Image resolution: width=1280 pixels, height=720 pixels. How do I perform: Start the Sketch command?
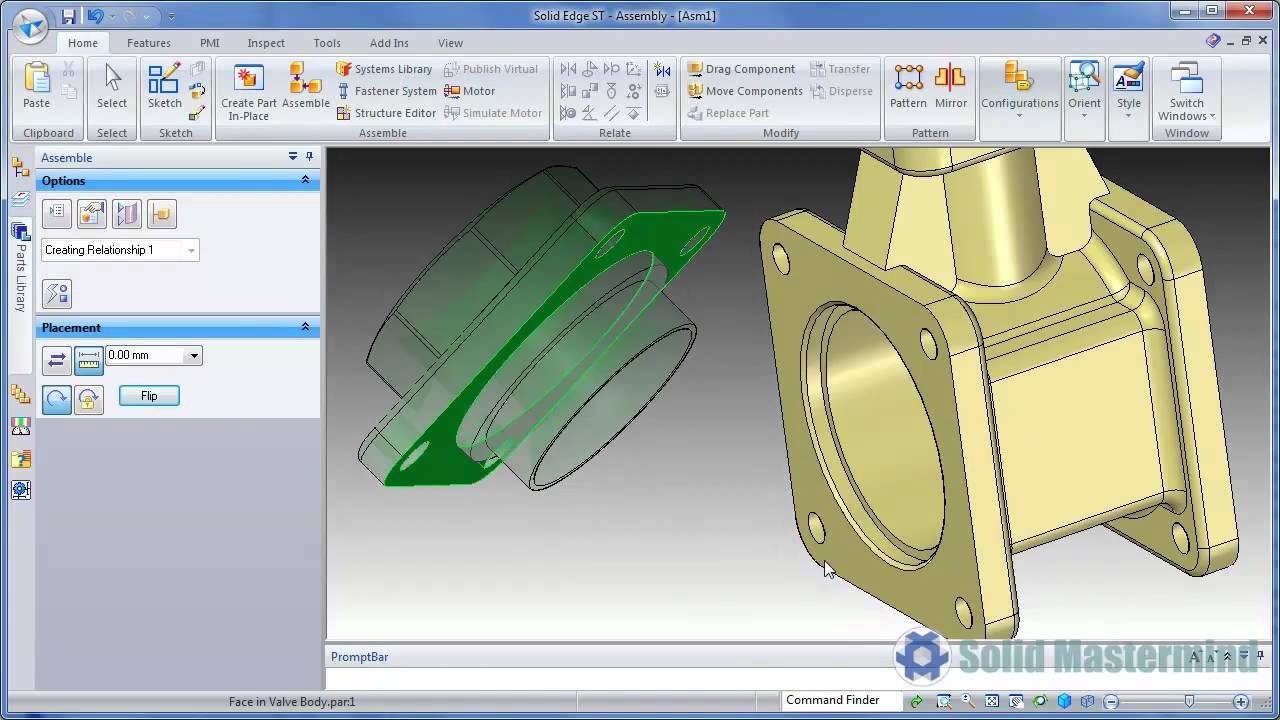tap(165, 86)
